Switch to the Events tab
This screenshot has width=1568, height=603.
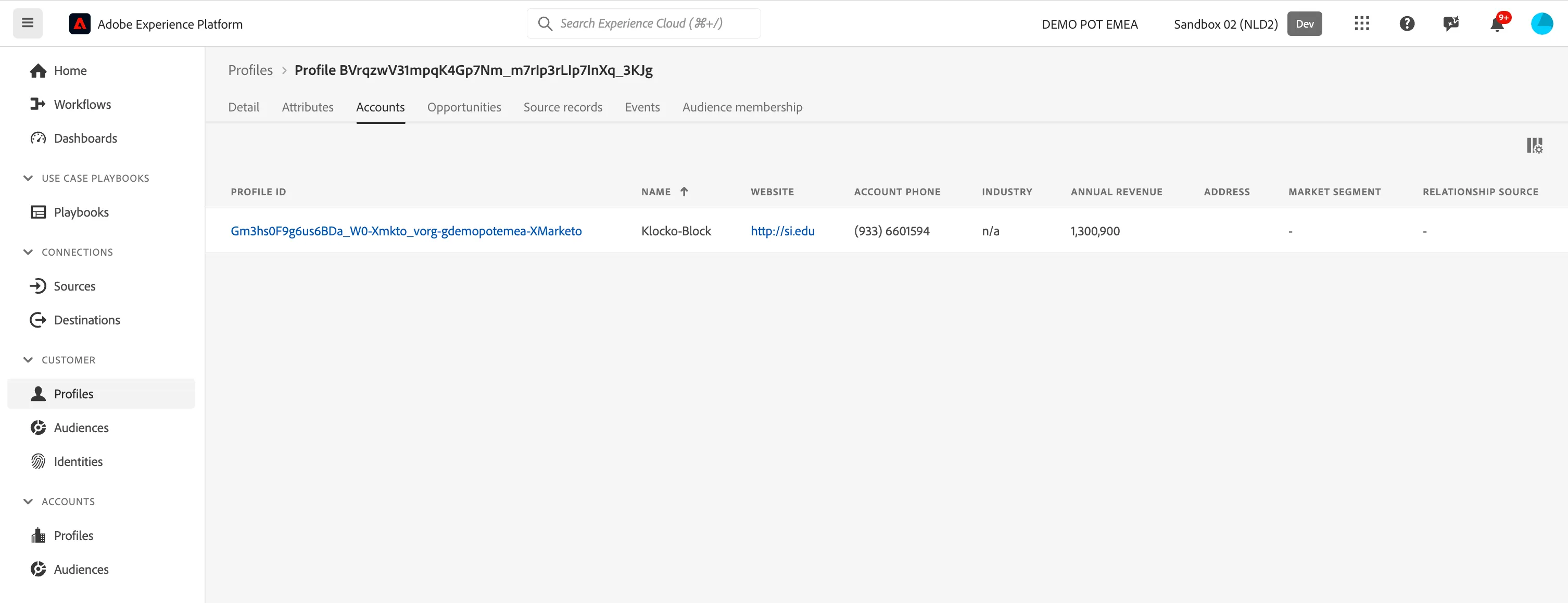tap(642, 107)
